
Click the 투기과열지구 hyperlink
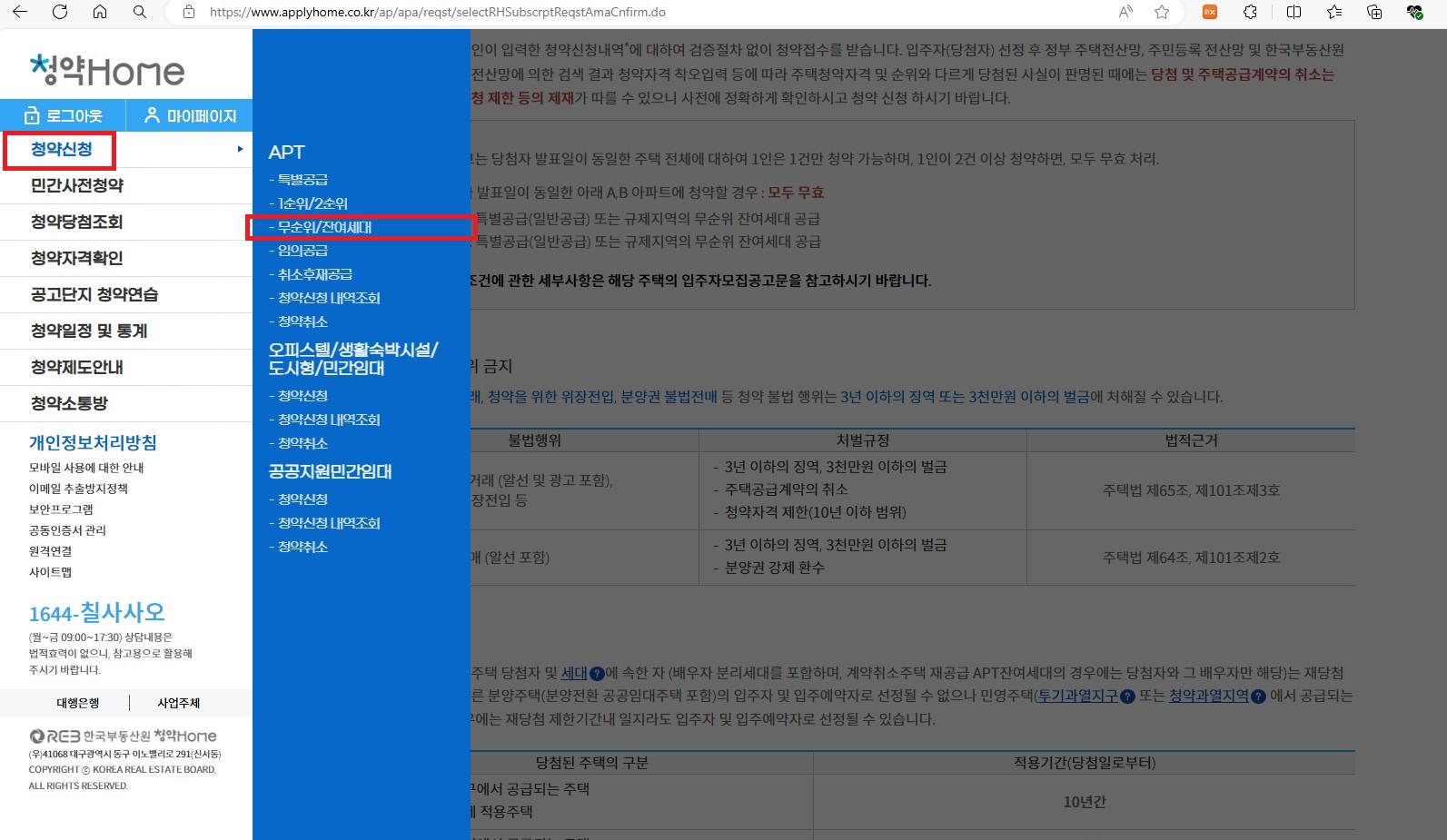click(x=1078, y=696)
